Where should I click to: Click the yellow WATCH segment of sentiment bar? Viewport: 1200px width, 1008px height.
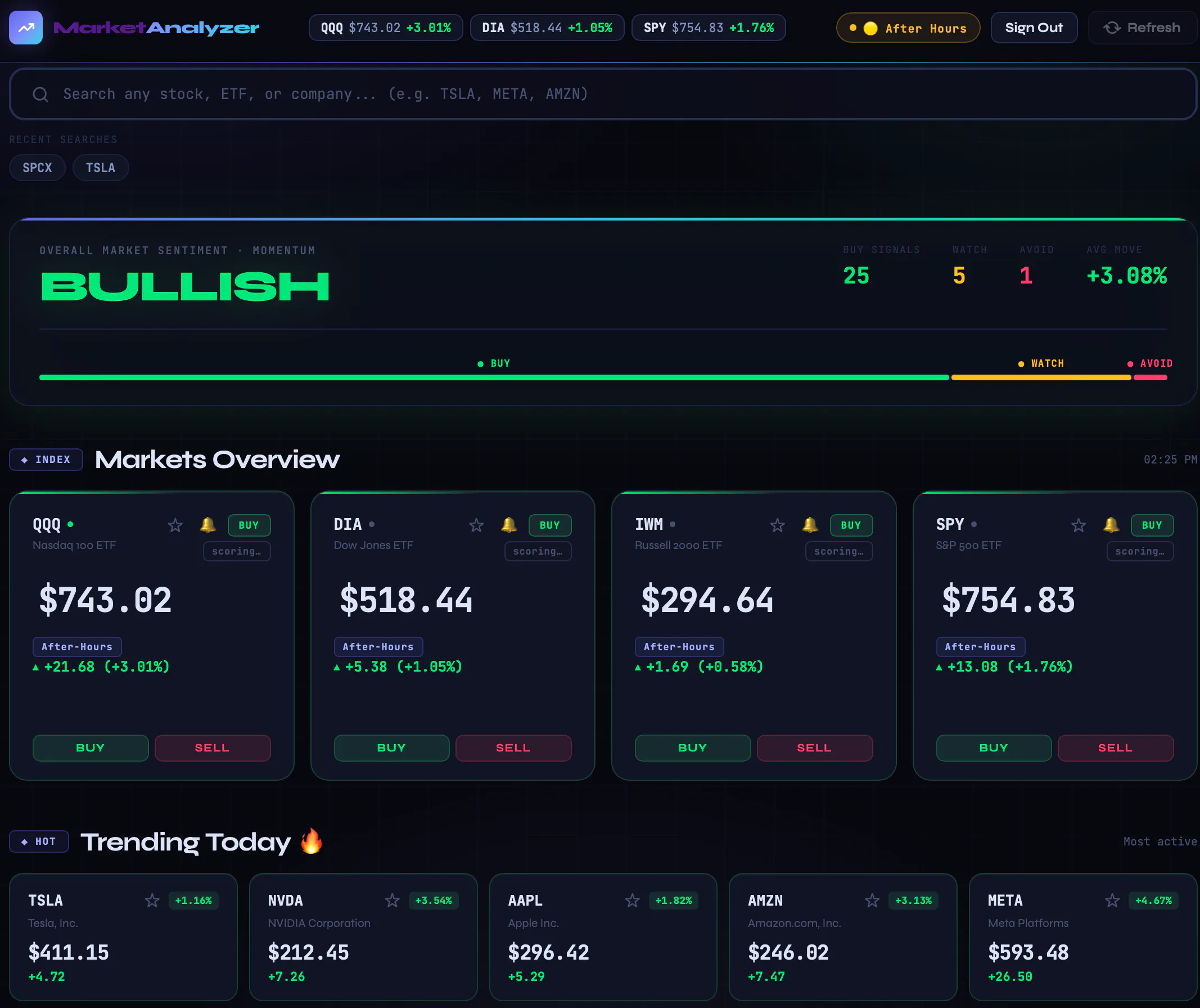[x=1041, y=377]
